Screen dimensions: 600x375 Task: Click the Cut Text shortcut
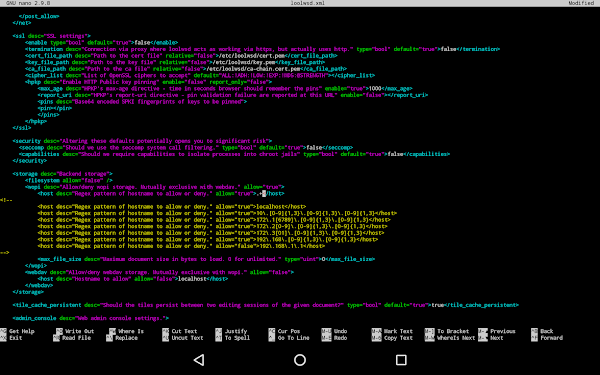pos(179,331)
